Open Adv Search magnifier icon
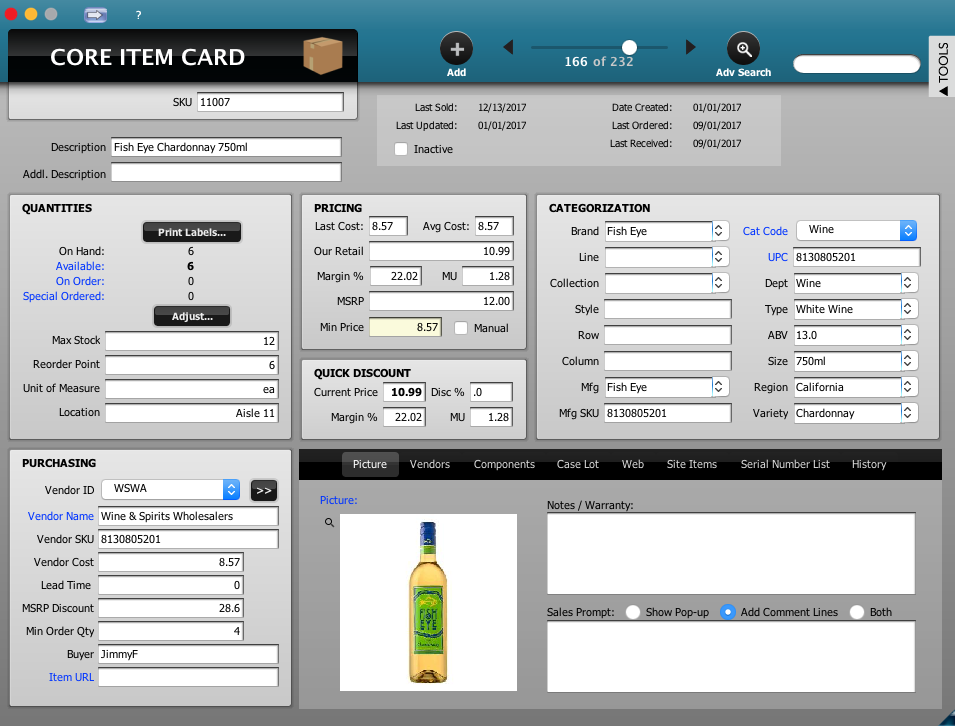 743,48
